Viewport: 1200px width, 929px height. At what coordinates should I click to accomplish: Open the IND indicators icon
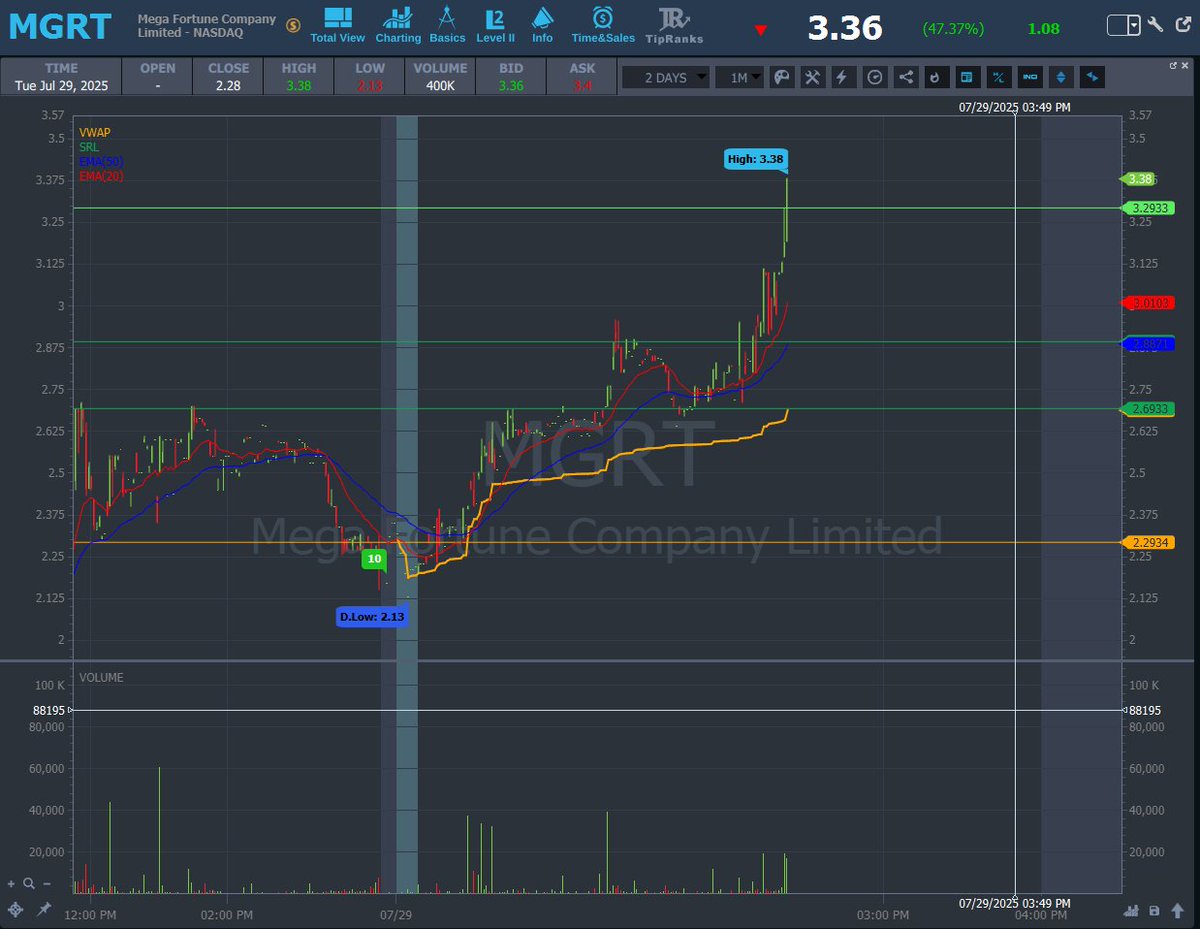[x=1030, y=76]
